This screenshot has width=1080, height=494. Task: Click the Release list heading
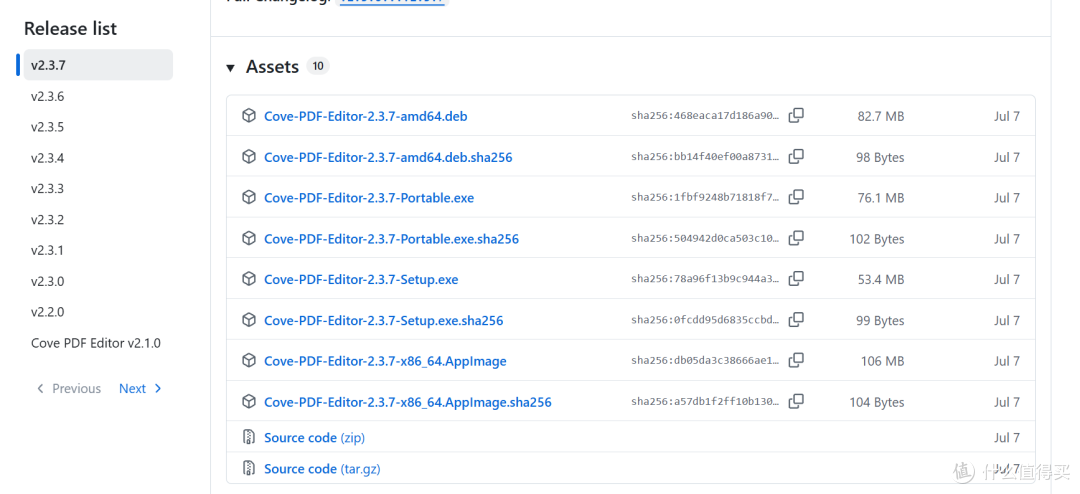click(70, 28)
